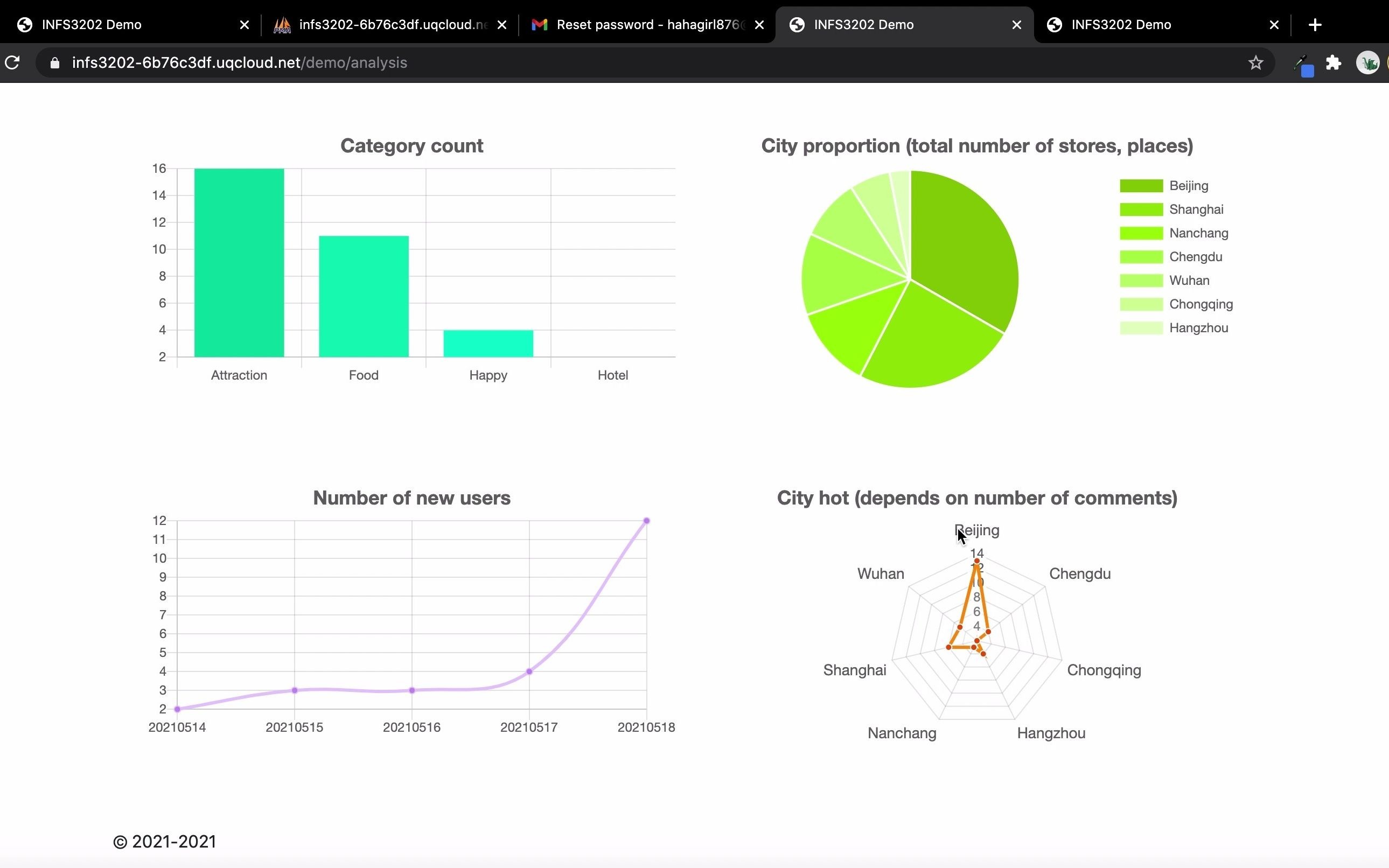Open the Chrome extensions puzzle icon
1389x868 pixels.
tap(1334, 62)
